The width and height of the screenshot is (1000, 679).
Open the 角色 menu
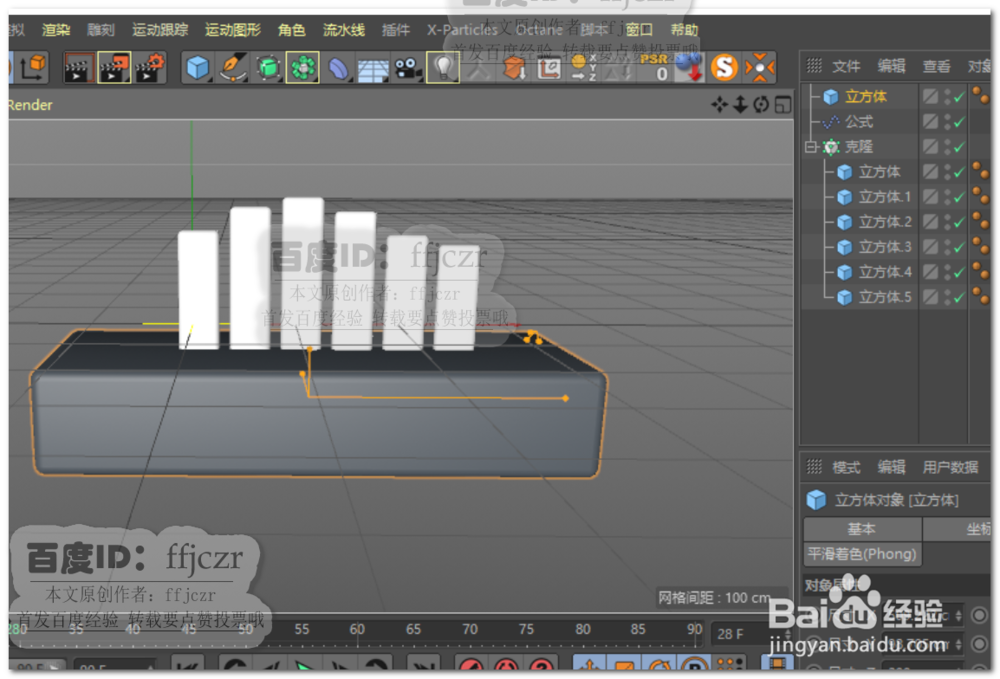(291, 30)
